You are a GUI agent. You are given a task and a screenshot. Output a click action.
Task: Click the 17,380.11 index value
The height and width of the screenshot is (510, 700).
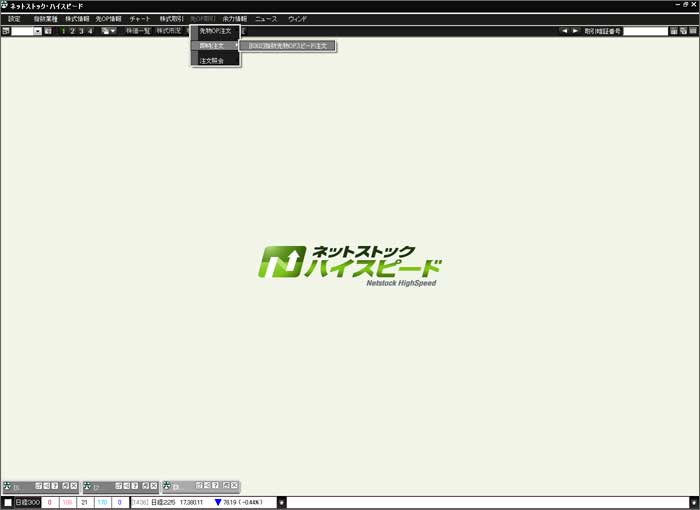tap(192, 502)
